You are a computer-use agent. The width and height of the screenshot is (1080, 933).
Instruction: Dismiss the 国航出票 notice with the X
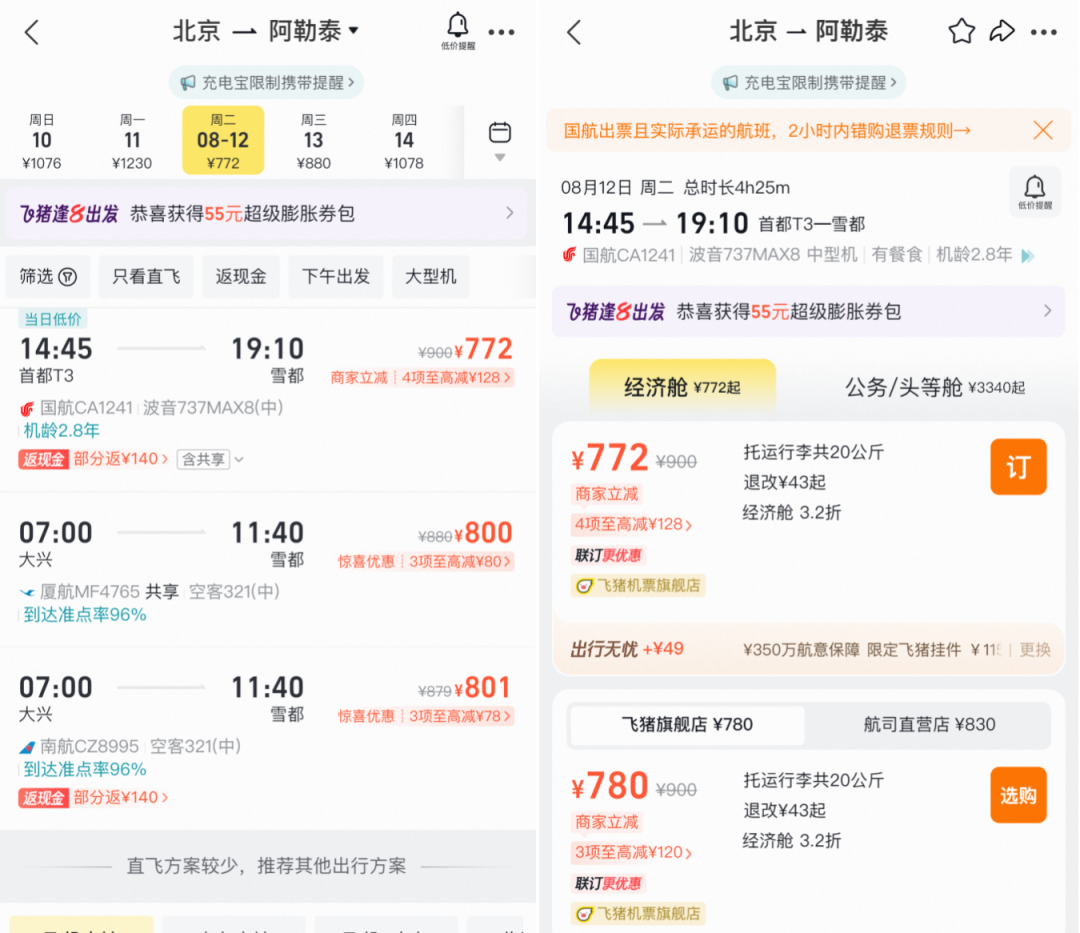(x=1043, y=130)
